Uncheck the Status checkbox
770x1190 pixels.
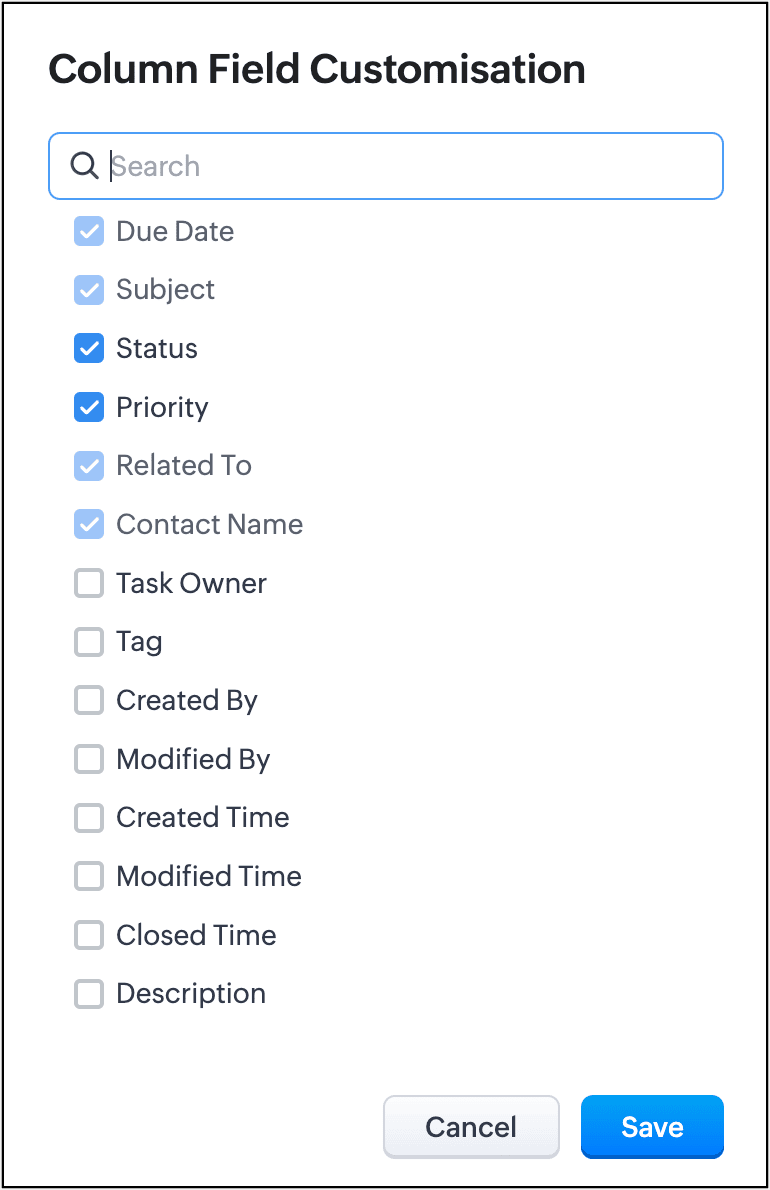pos(89,349)
